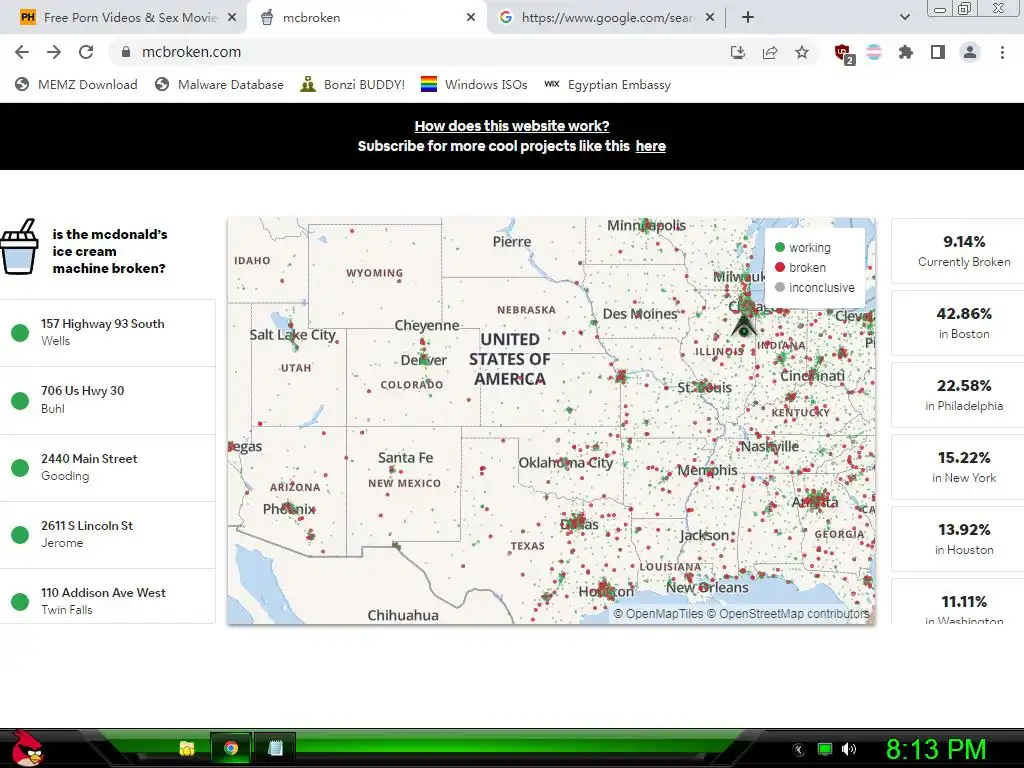Click the mcbroken.com address bar
Viewport: 1024px width, 768px height.
(x=418, y=52)
